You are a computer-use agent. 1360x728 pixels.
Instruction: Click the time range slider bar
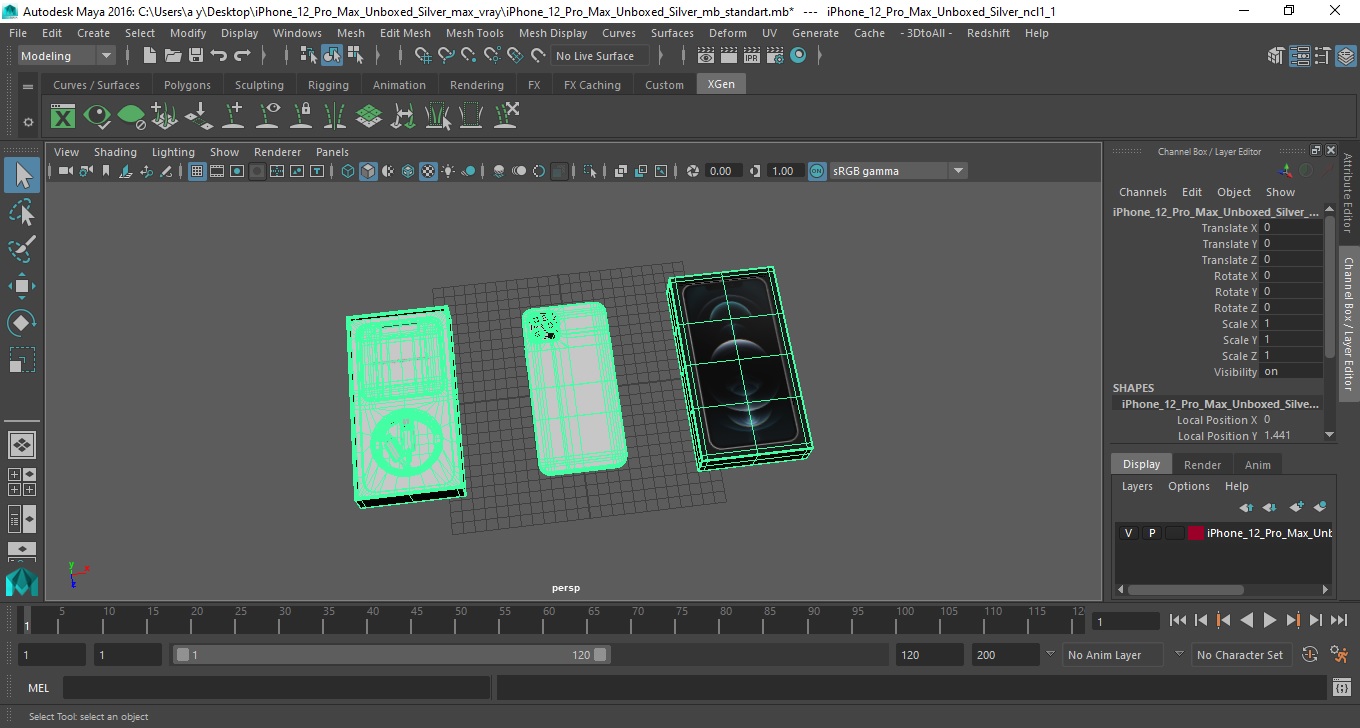[391, 655]
